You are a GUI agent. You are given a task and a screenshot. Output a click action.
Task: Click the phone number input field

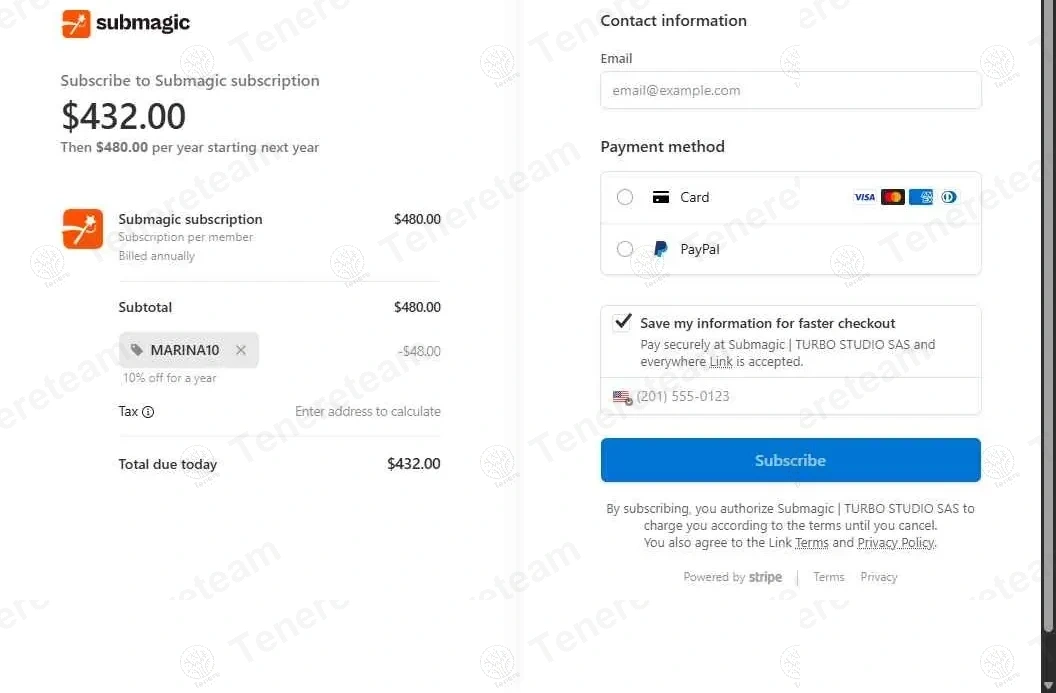click(800, 397)
